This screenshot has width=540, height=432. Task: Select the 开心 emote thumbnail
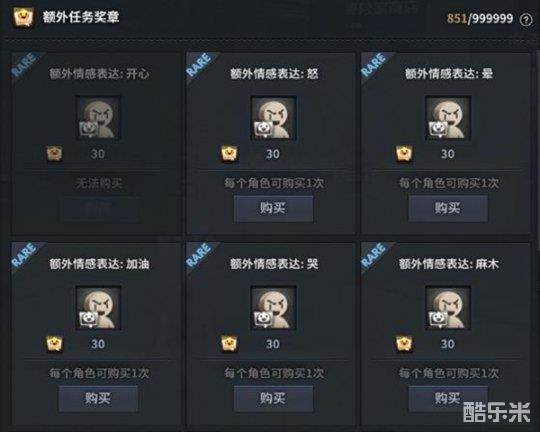pyautogui.click(x=98, y=118)
